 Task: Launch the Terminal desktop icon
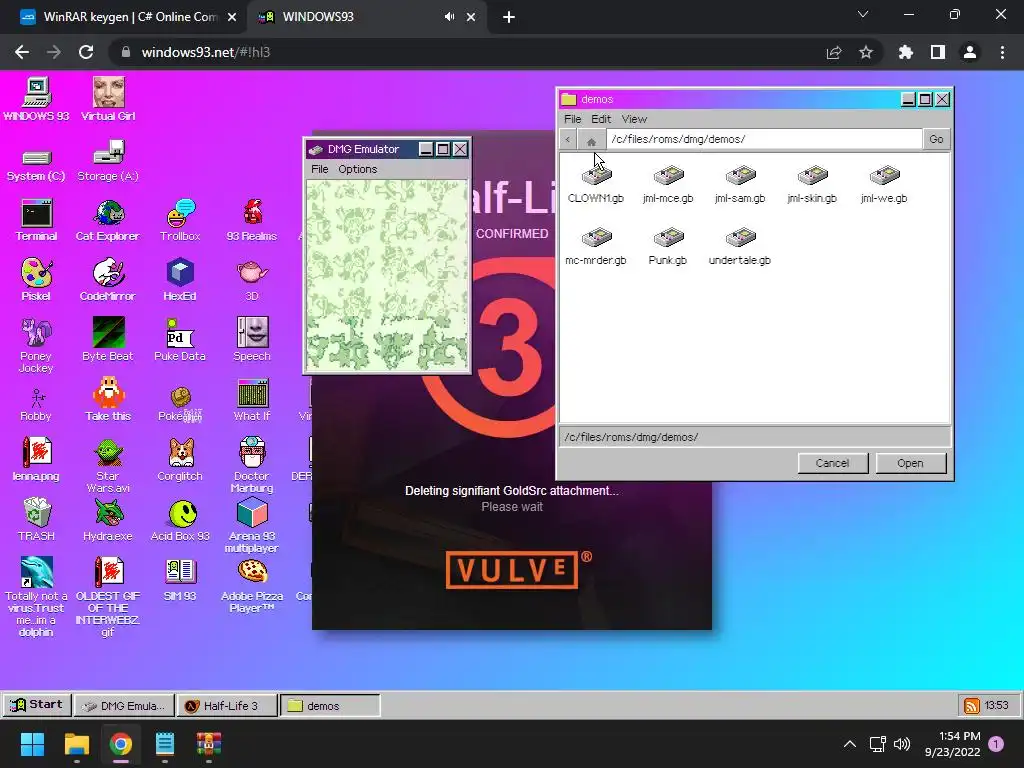[36, 220]
